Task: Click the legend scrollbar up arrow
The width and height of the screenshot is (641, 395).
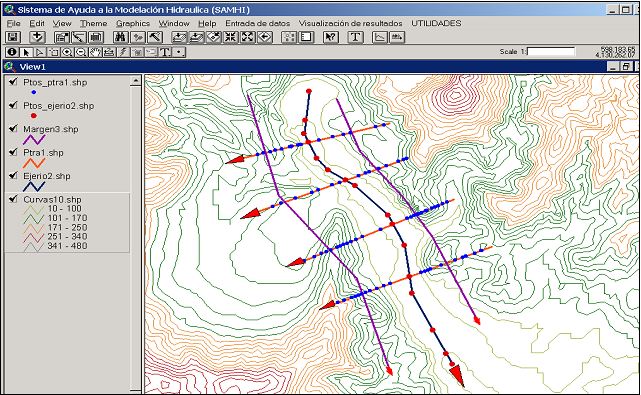Action: coord(136,81)
